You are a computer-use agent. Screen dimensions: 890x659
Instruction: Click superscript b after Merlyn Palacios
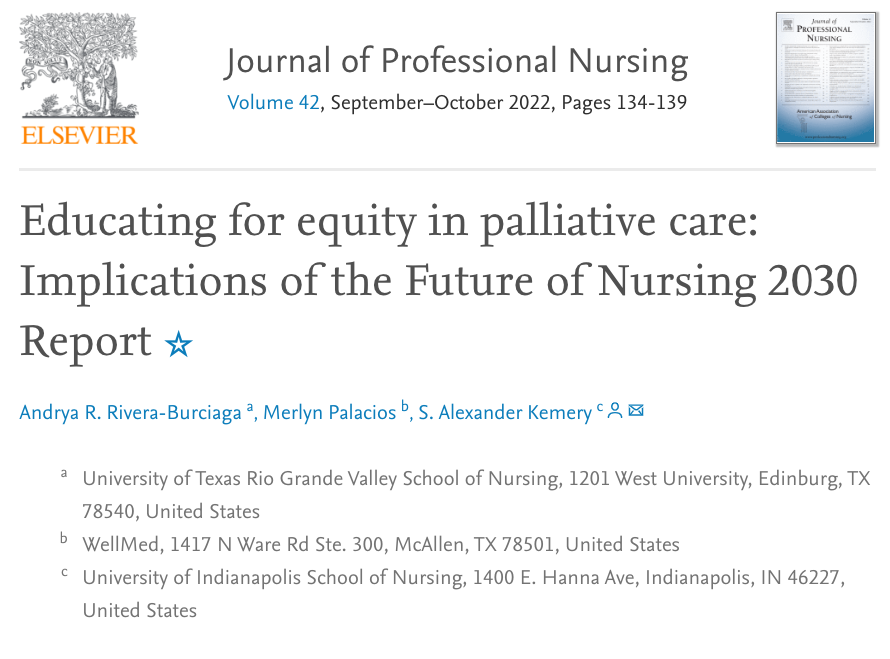[x=405, y=406]
